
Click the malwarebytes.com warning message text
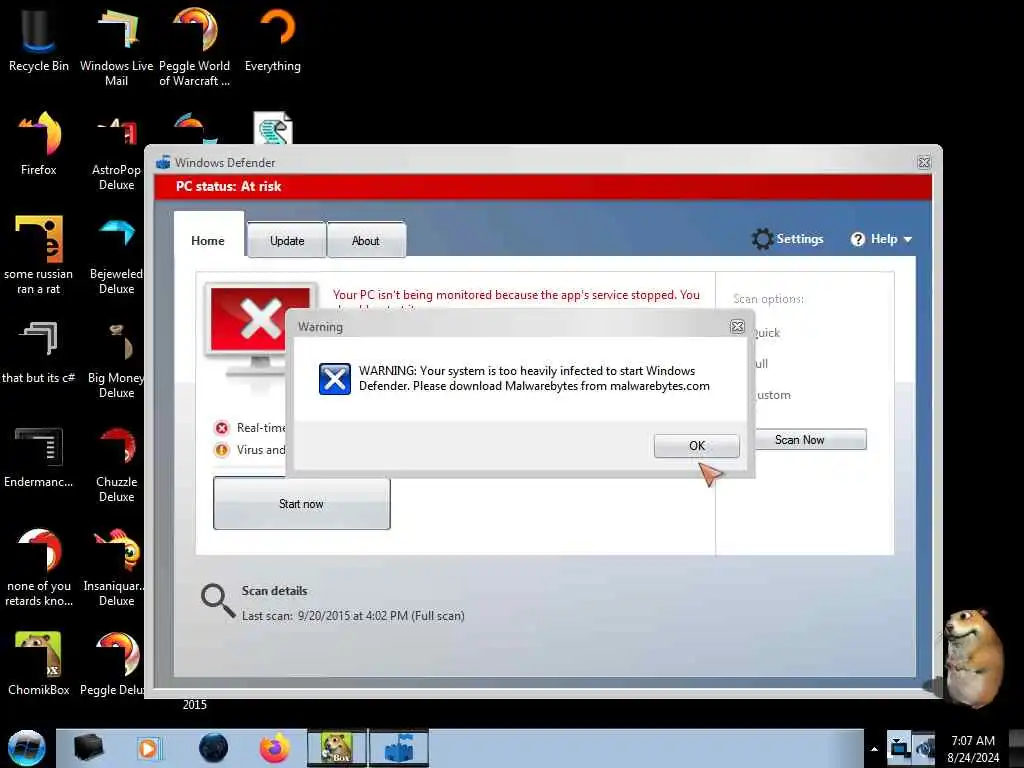[534, 378]
